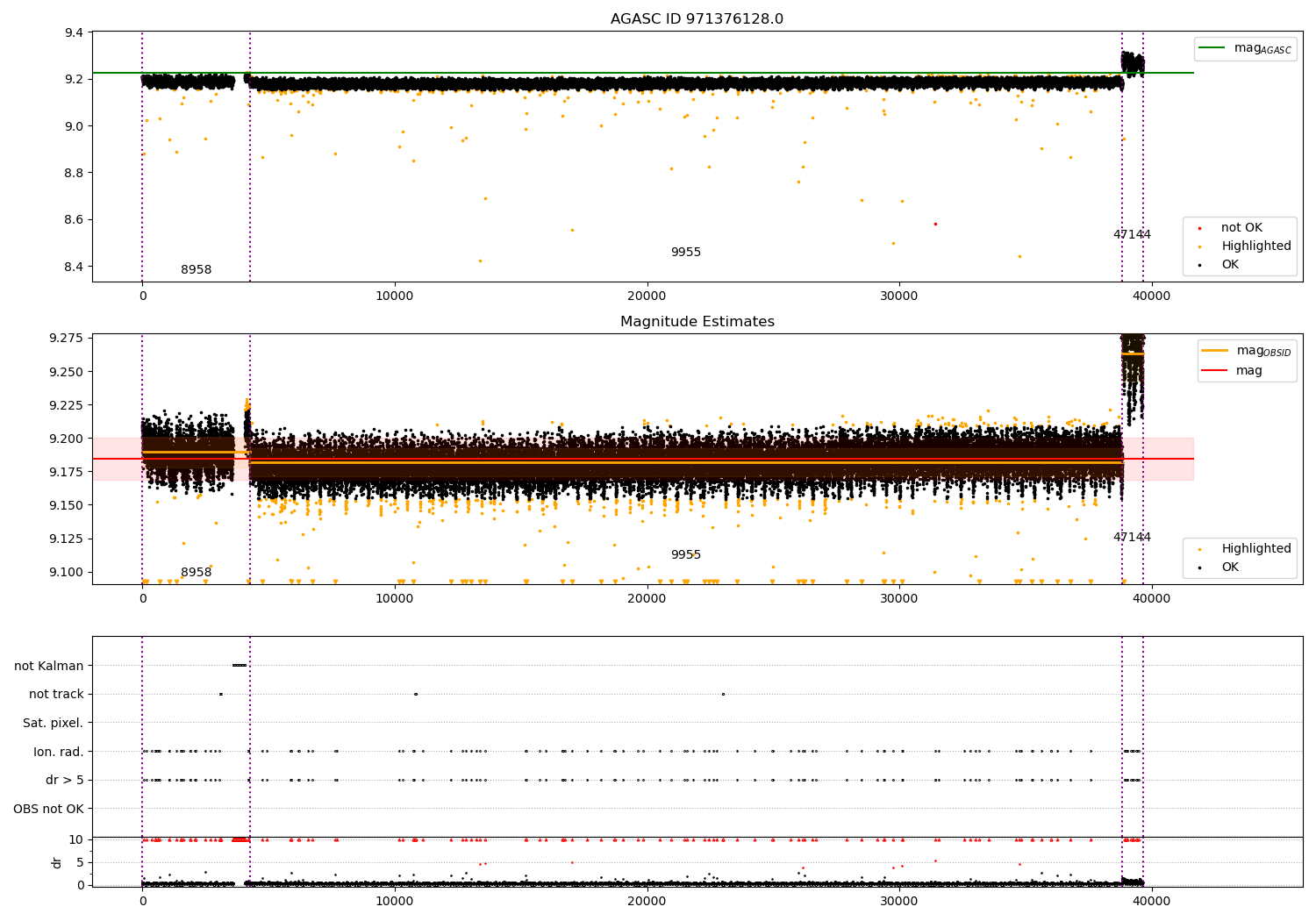Image resolution: width=1316 pixels, height=921 pixels.
Task: Click 'OK' entry in top plot's lower legend
Action: tap(1230, 265)
